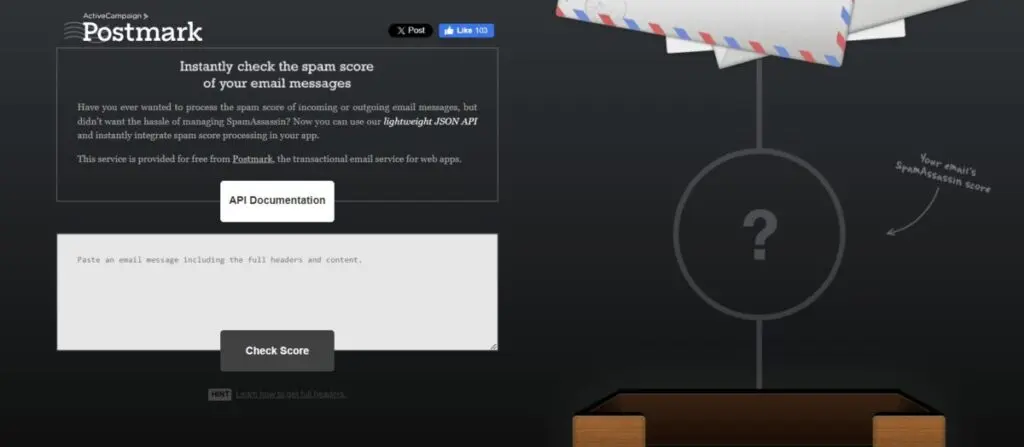Click the ActiveCampaign brand text above the logo

[116, 16]
